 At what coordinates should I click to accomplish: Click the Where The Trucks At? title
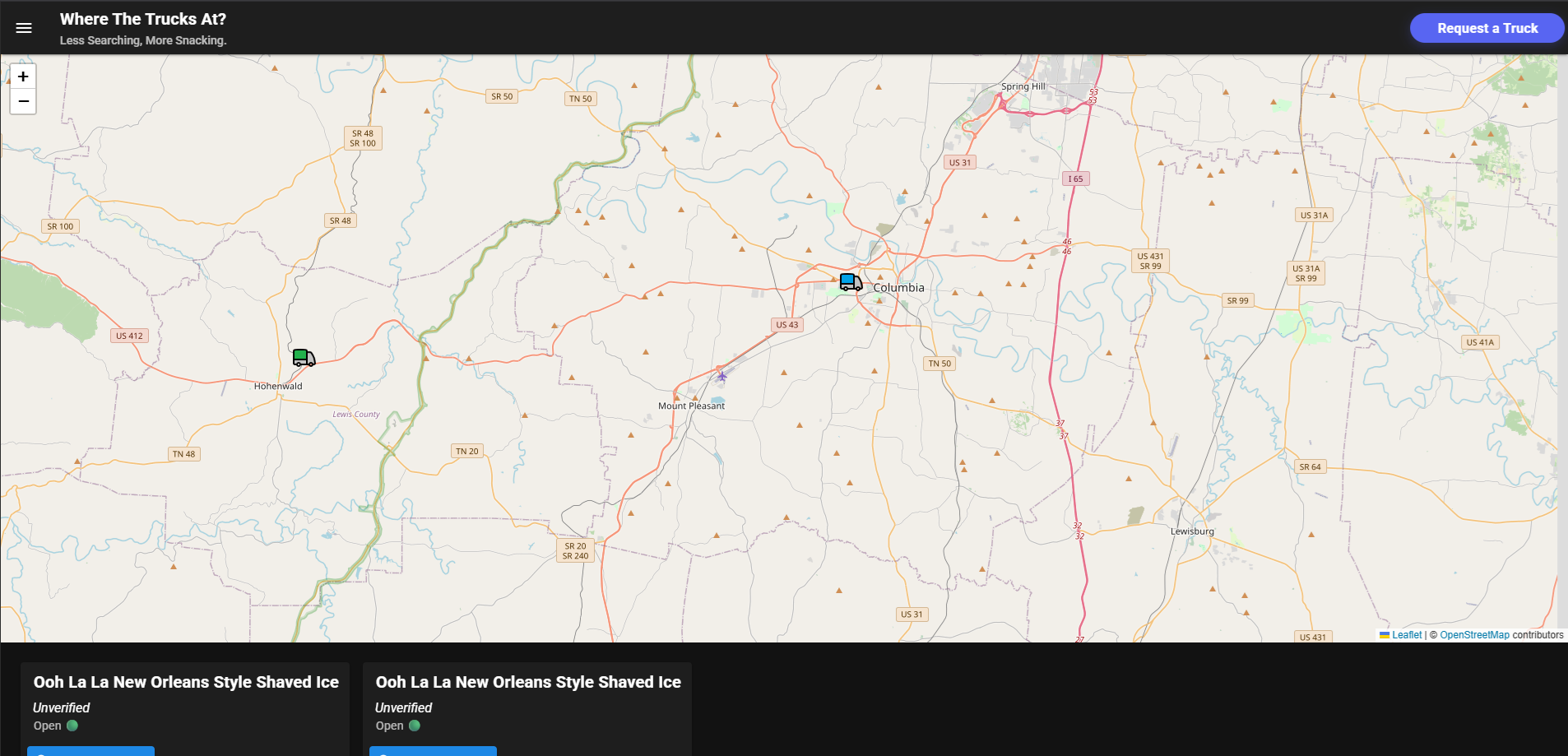(x=143, y=19)
